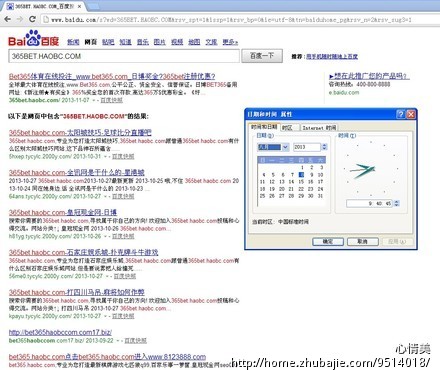Viewport: 440px width, 370px height.
Task: Click the year 2013 spinner arrows
Action: (x=324, y=147)
